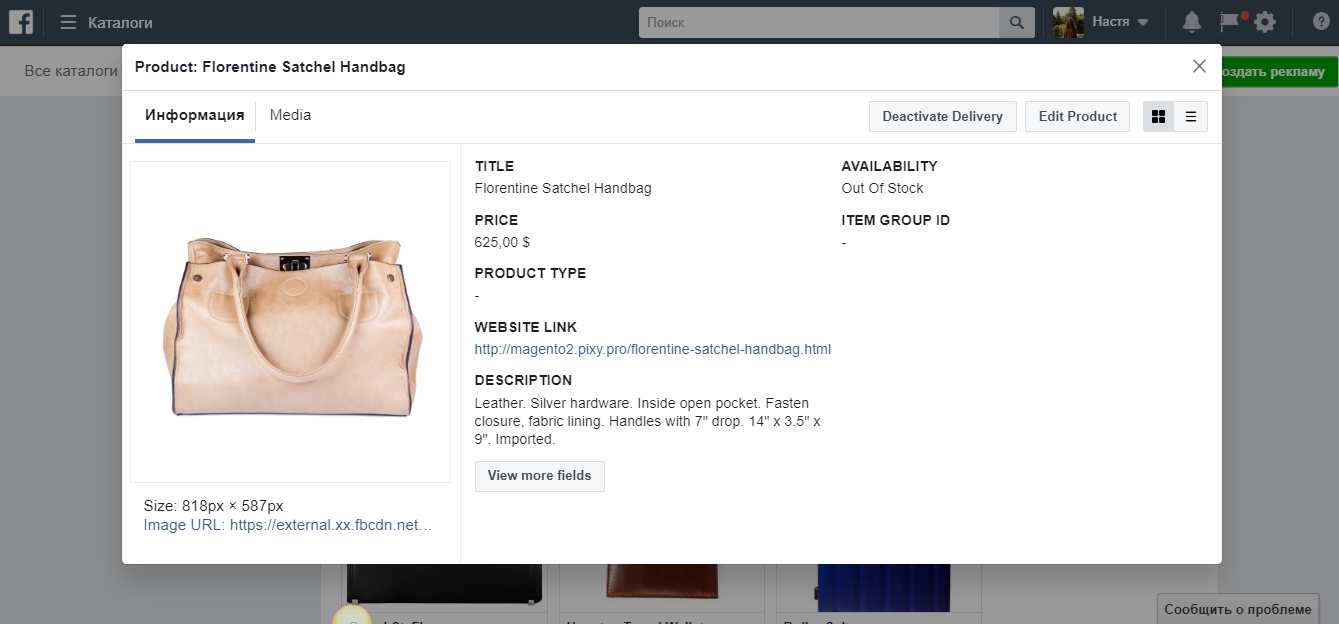1339x624 pixels.
Task: Select the Информация tab
Action: tap(195, 115)
